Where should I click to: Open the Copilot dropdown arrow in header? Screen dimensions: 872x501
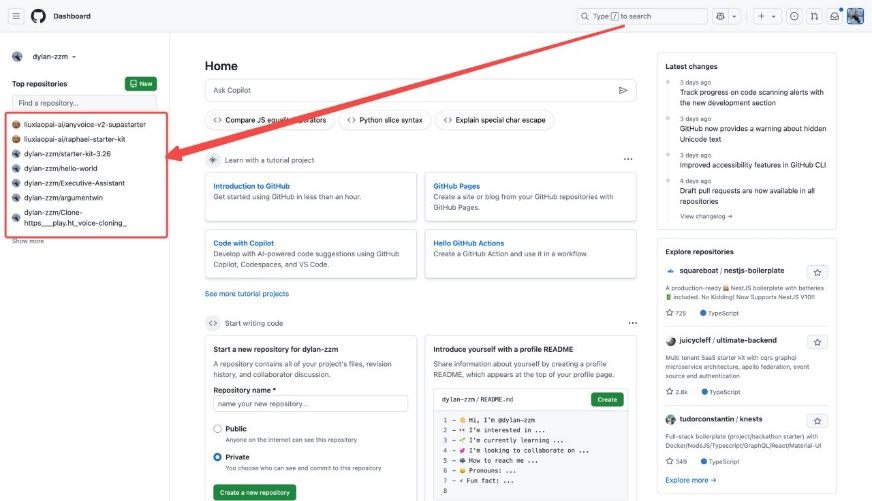[x=735, y=16]
